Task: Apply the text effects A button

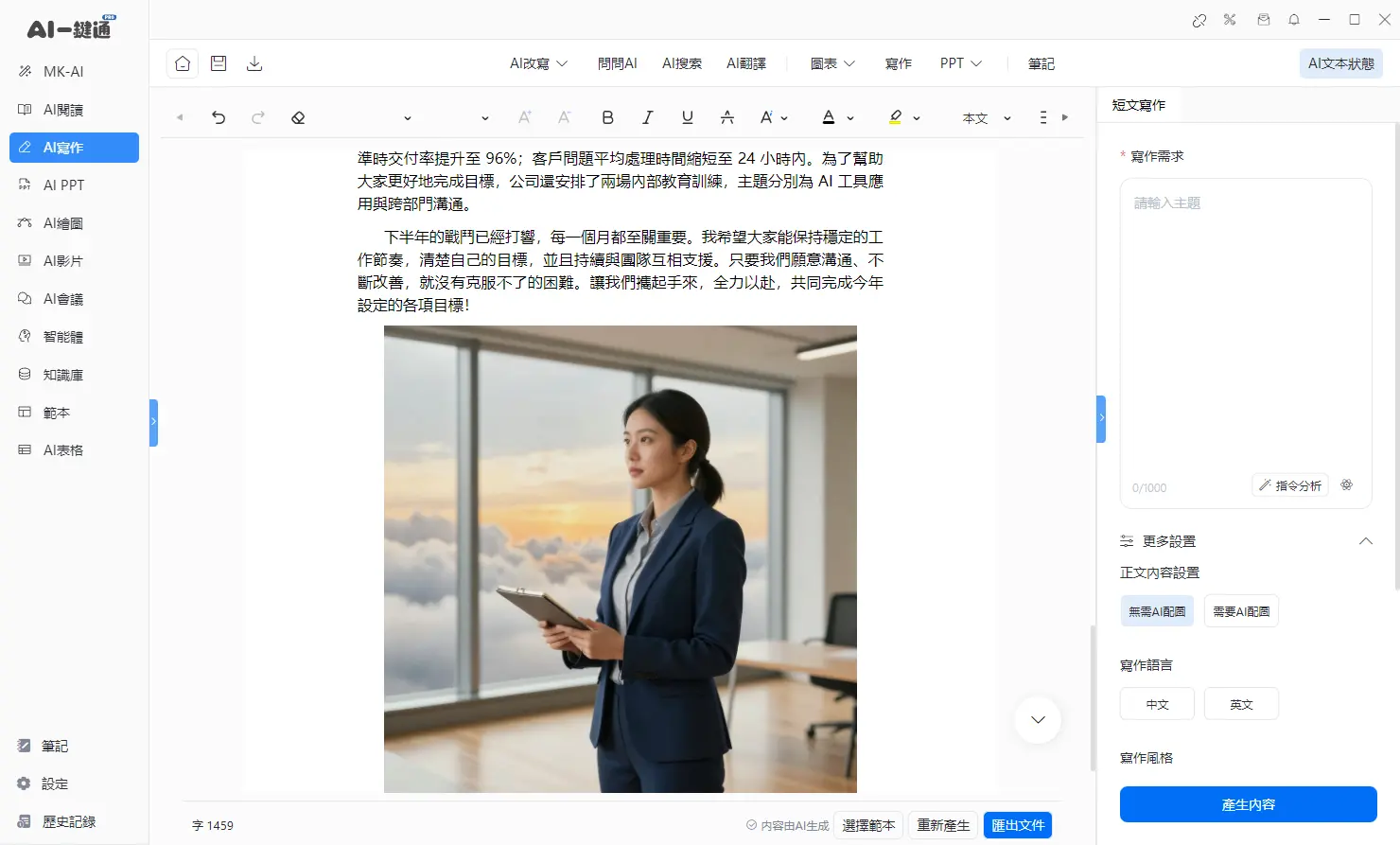Action: pos(766,117)
